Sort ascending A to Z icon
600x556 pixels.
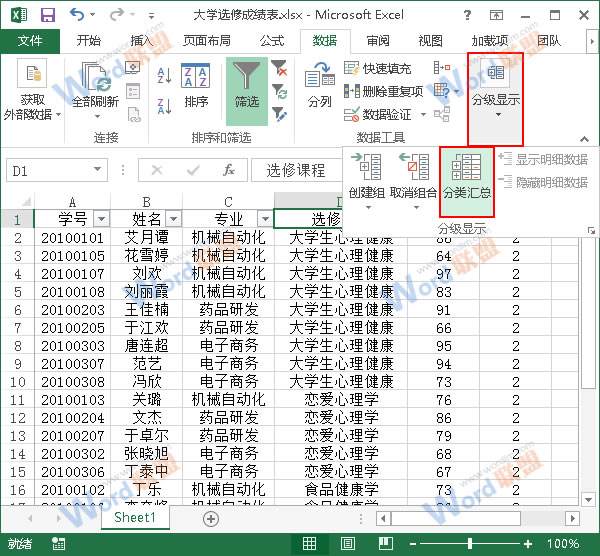(165, 76)
